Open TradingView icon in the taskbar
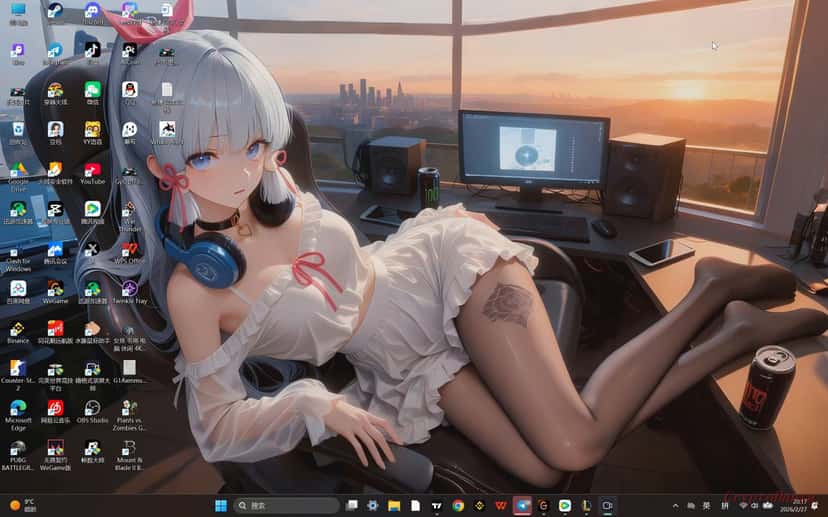 tap(437, 505)
